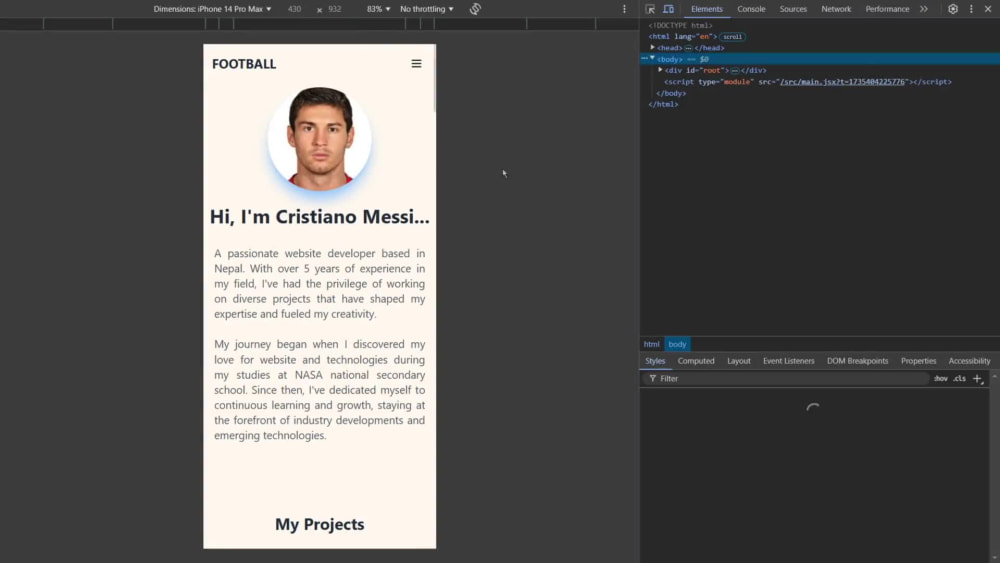Click the scroll badge on html element
The width and height of the screenshot is (1000, 563).
(x=732, y=37)
